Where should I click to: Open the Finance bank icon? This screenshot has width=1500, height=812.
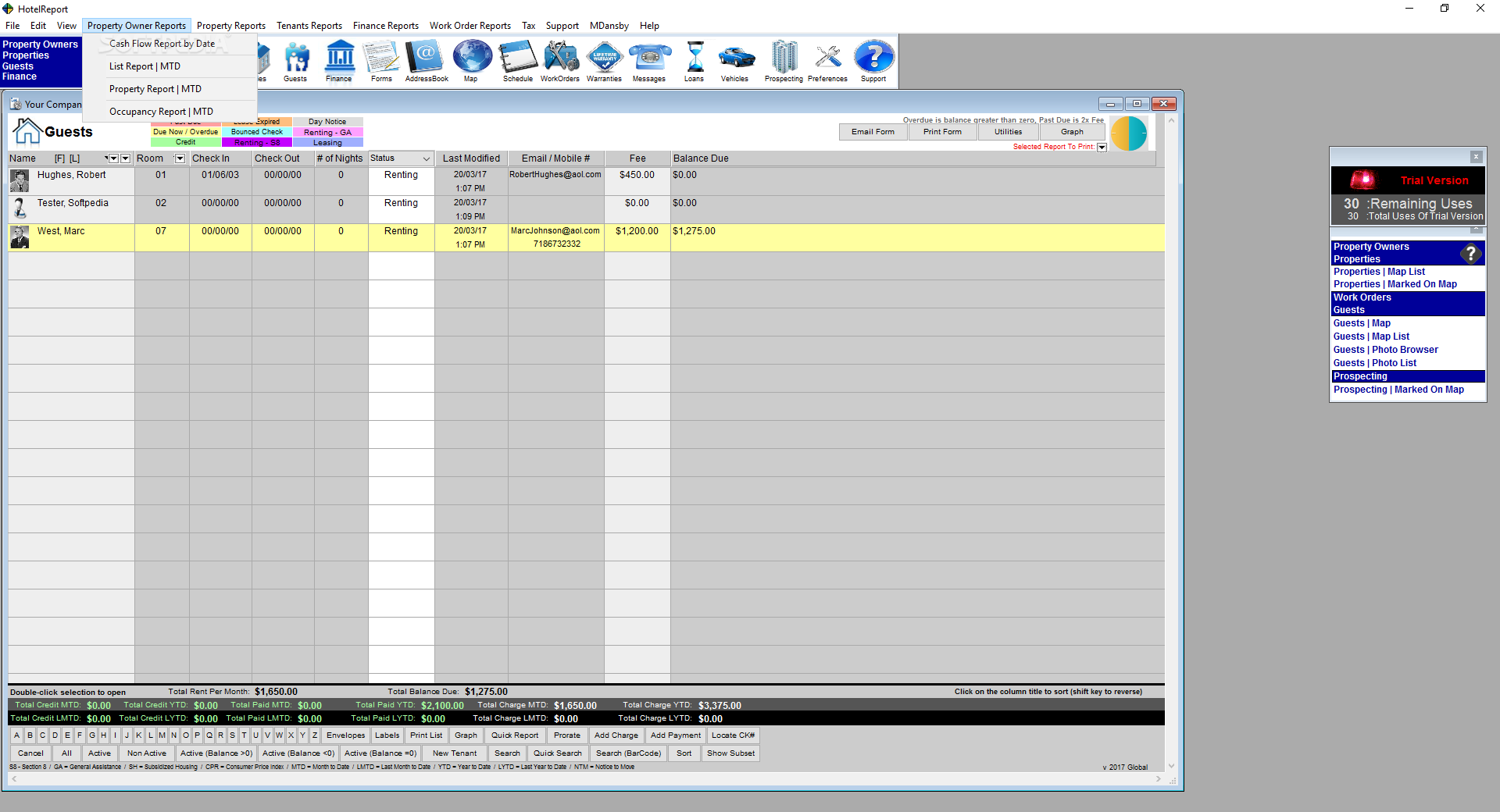(339, 61)
